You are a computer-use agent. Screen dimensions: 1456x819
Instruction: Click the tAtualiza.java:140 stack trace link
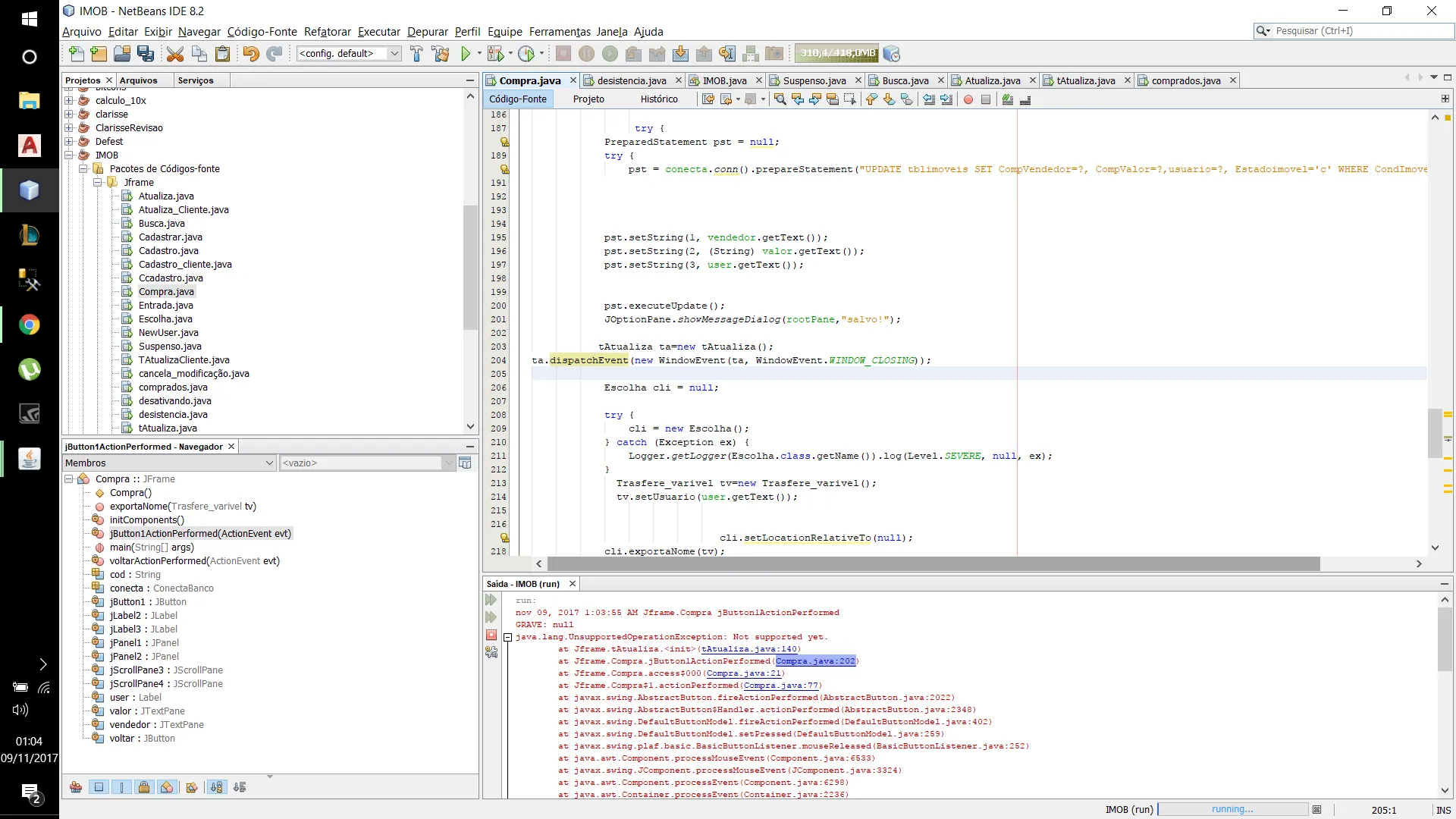749,649
